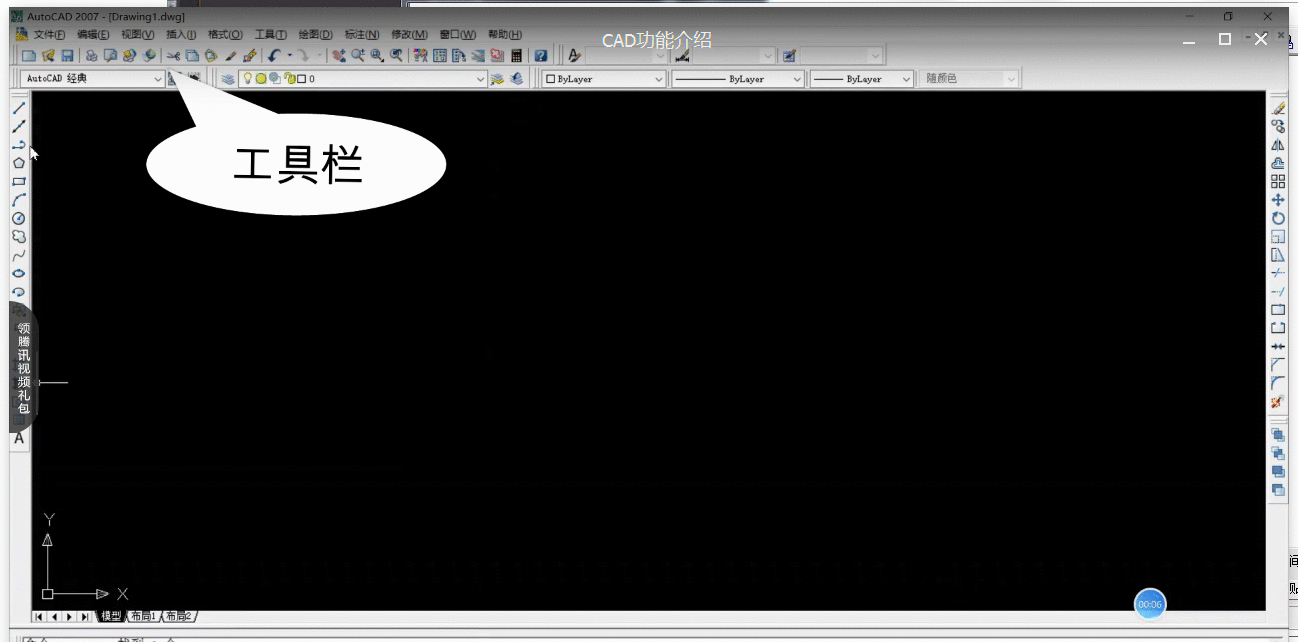Choose the Rectangle draw tool

19,181
